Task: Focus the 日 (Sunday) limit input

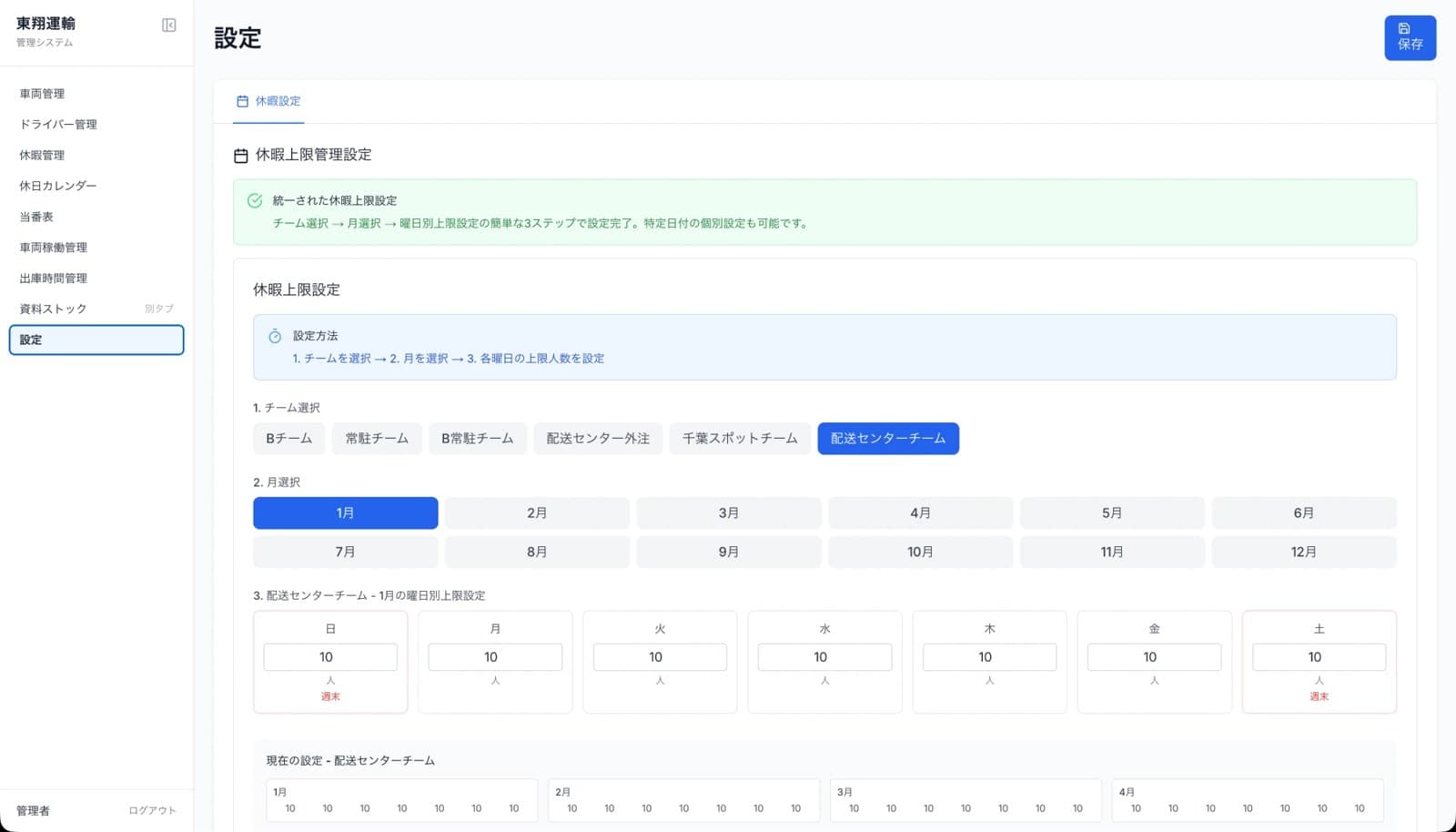Action: click(330, 657)
